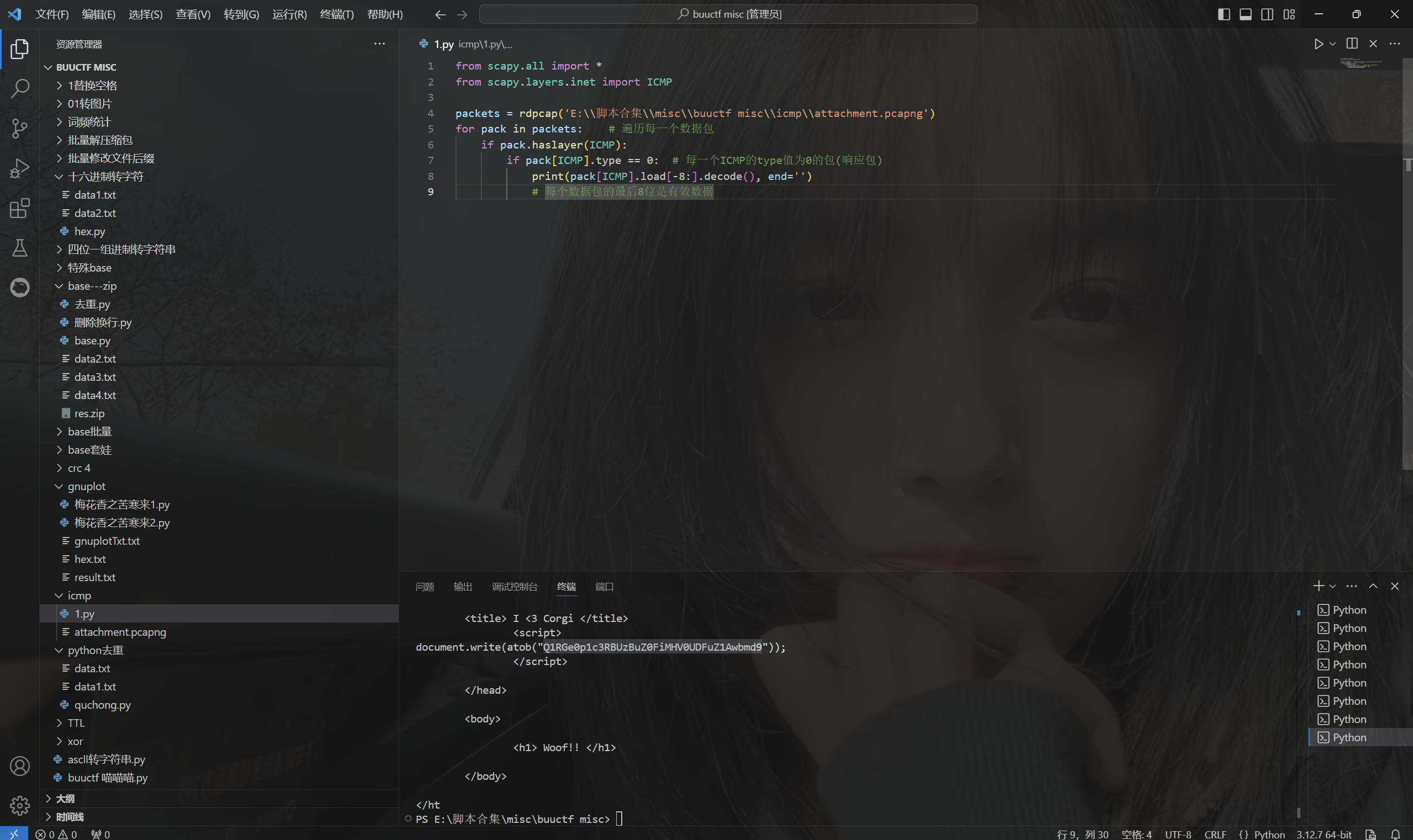Open the Testing flask view
This screenshot has width=1413, height=840.
coord(19,247)
